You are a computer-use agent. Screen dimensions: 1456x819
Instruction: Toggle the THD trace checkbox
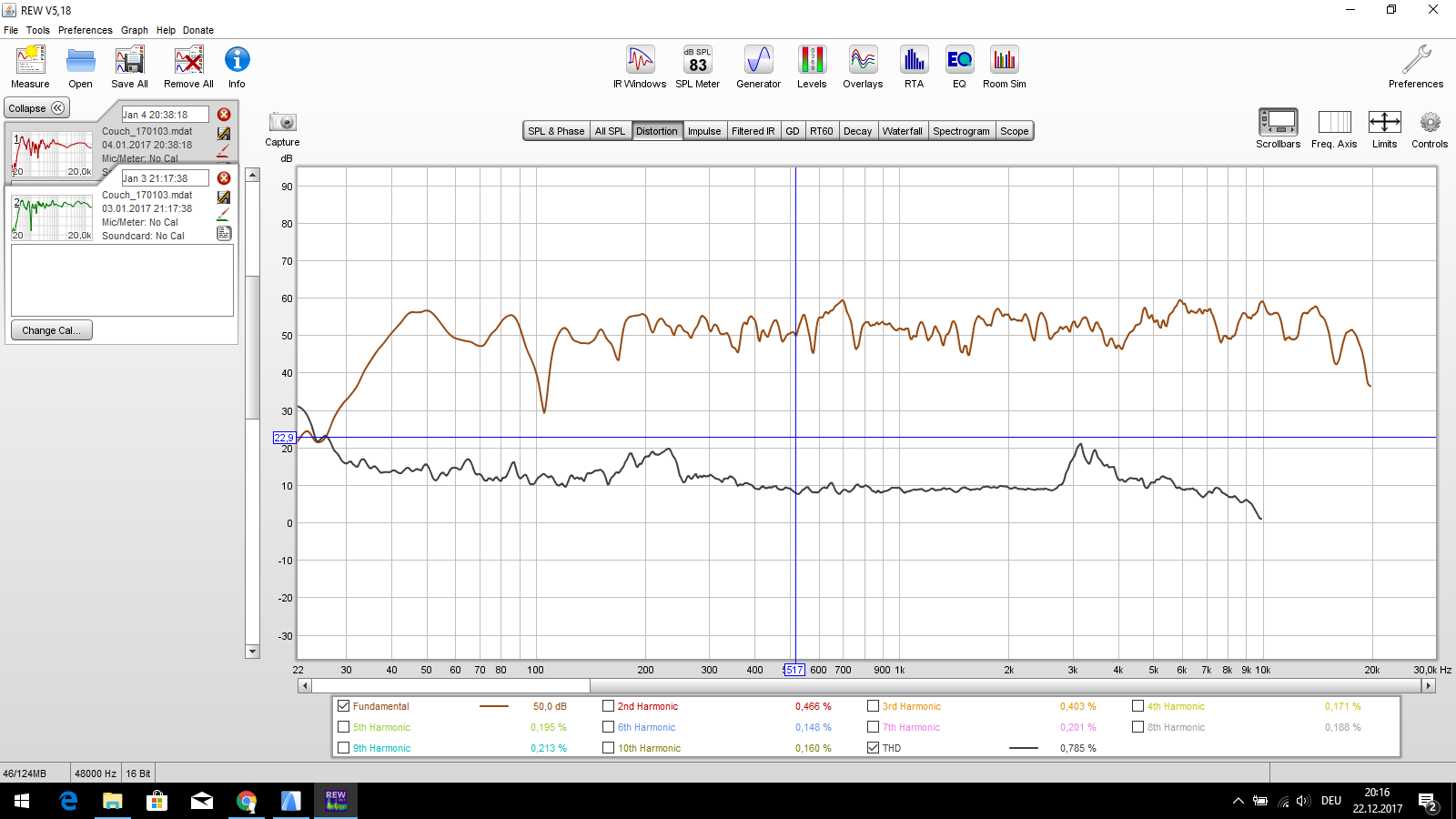(x=873, y=748)
